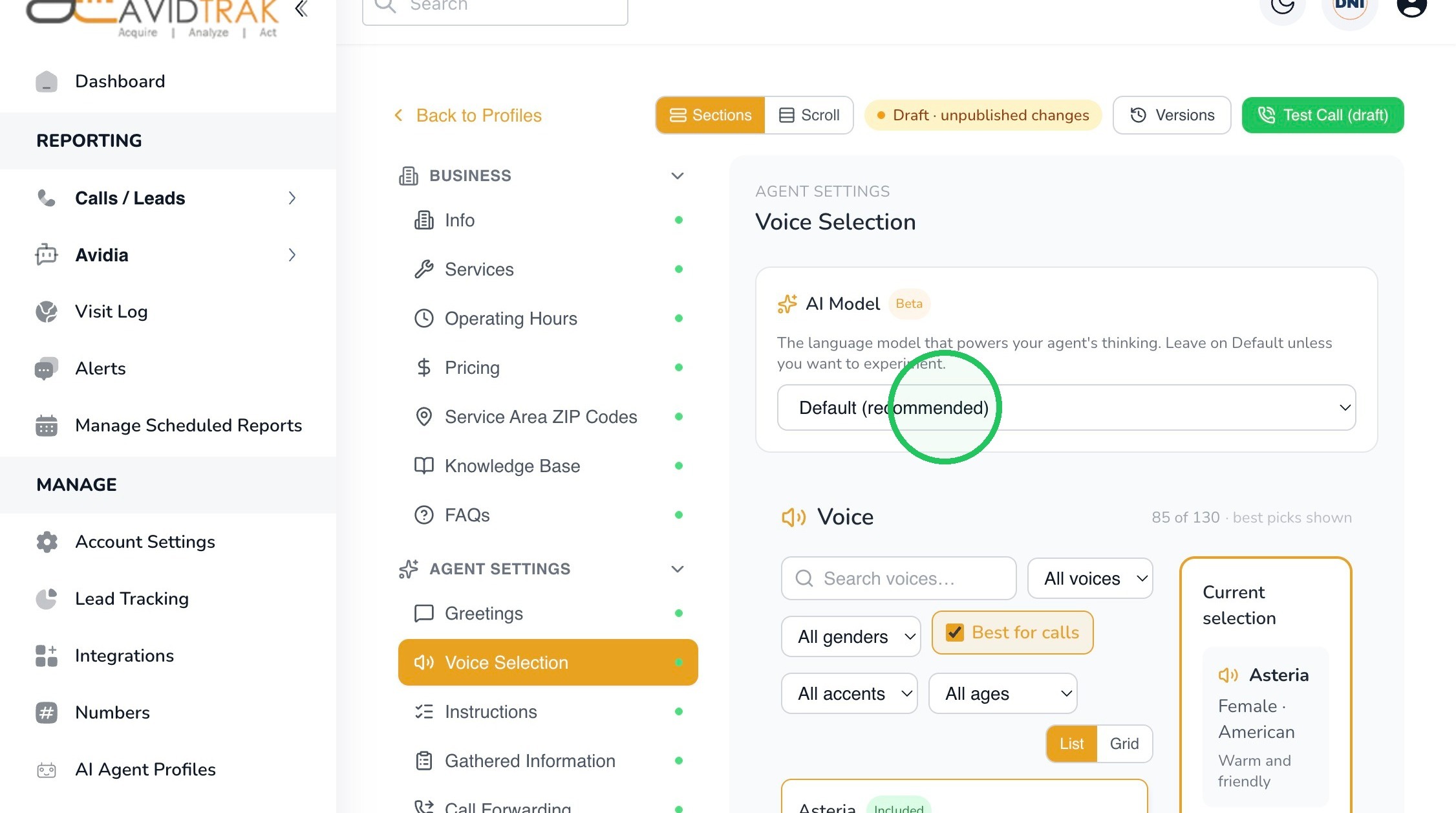Collapse the BUSINESS section chevron
Screen dimensions: 1456x813
(x=677, y=176)
